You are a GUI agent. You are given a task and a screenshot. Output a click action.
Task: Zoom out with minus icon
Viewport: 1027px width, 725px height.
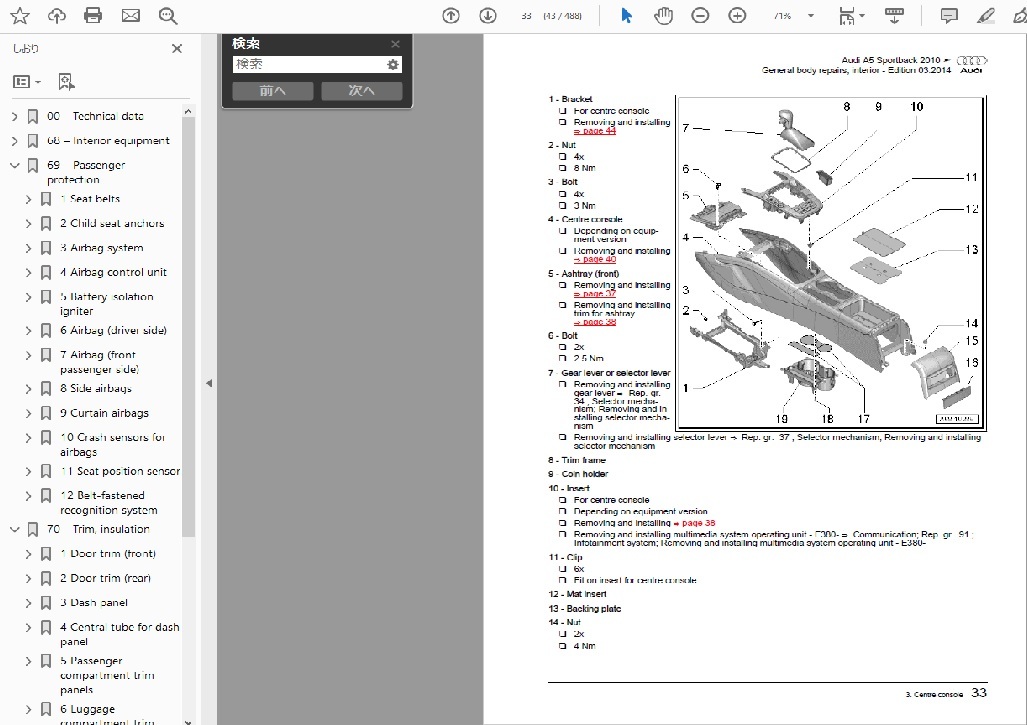coord(700,16)
